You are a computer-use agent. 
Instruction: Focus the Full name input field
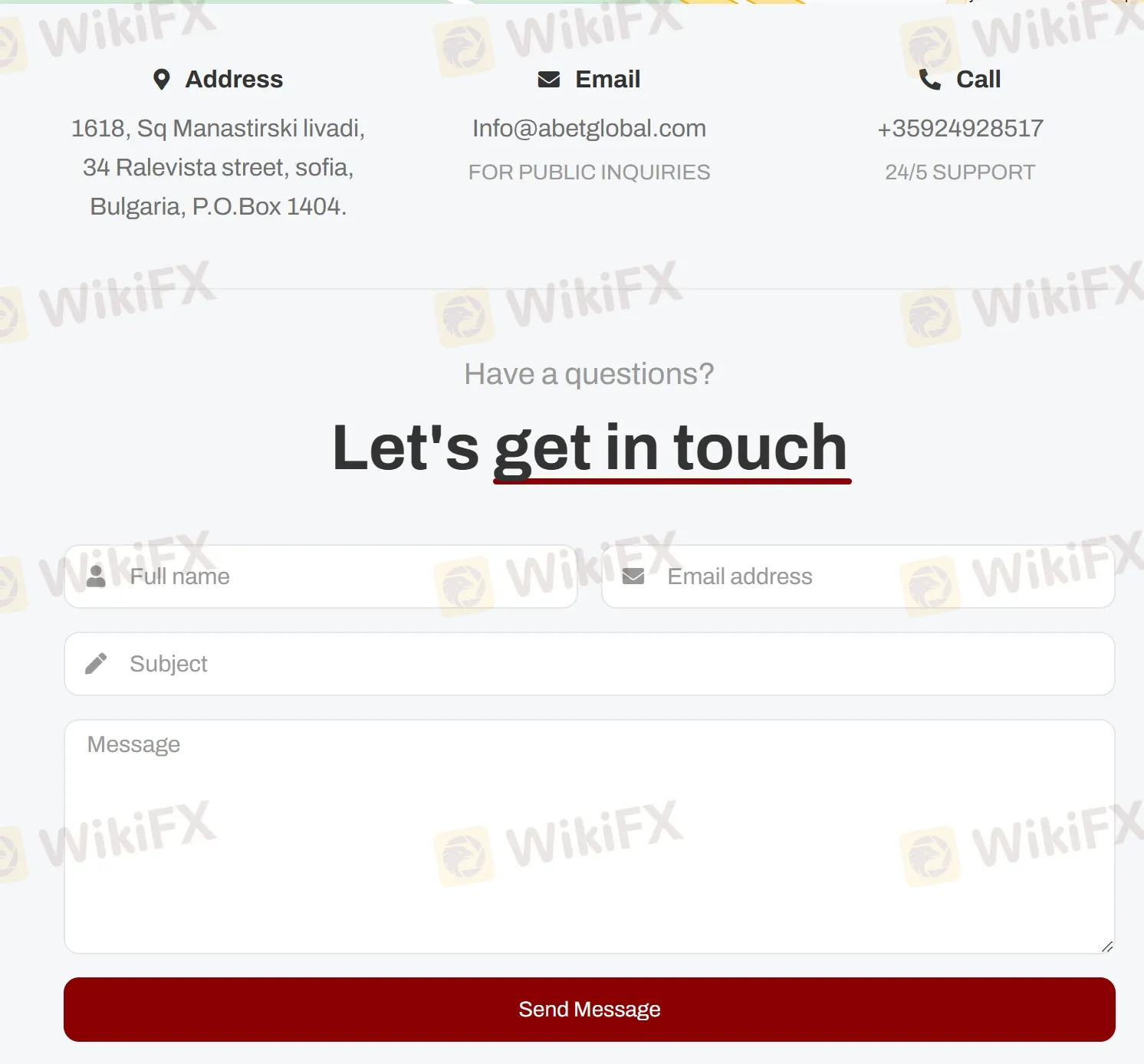point(321,576)
